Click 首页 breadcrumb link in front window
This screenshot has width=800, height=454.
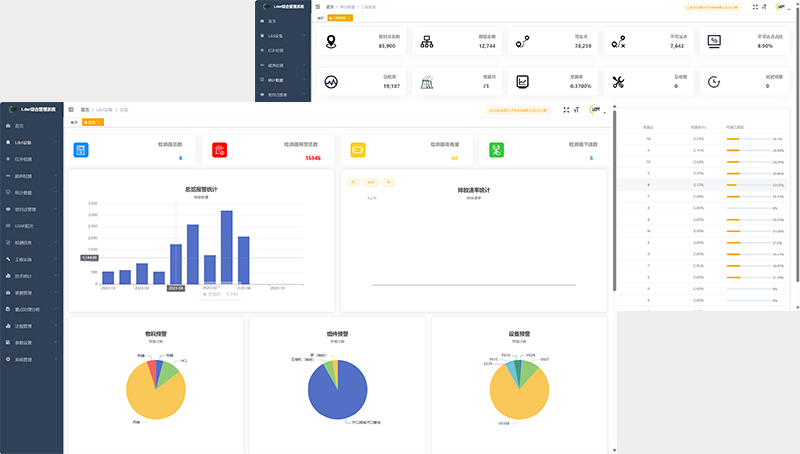coord(85,109)
